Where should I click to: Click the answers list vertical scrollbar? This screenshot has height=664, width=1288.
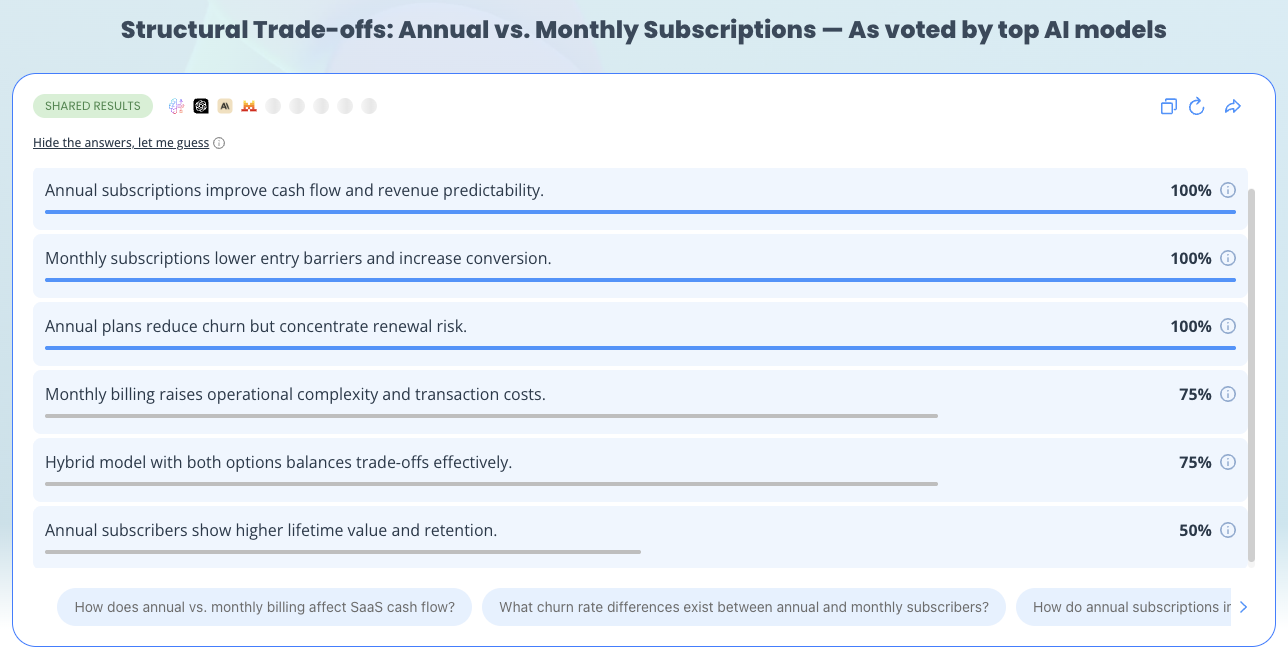pyautogui.click(x=1251, y=375)
